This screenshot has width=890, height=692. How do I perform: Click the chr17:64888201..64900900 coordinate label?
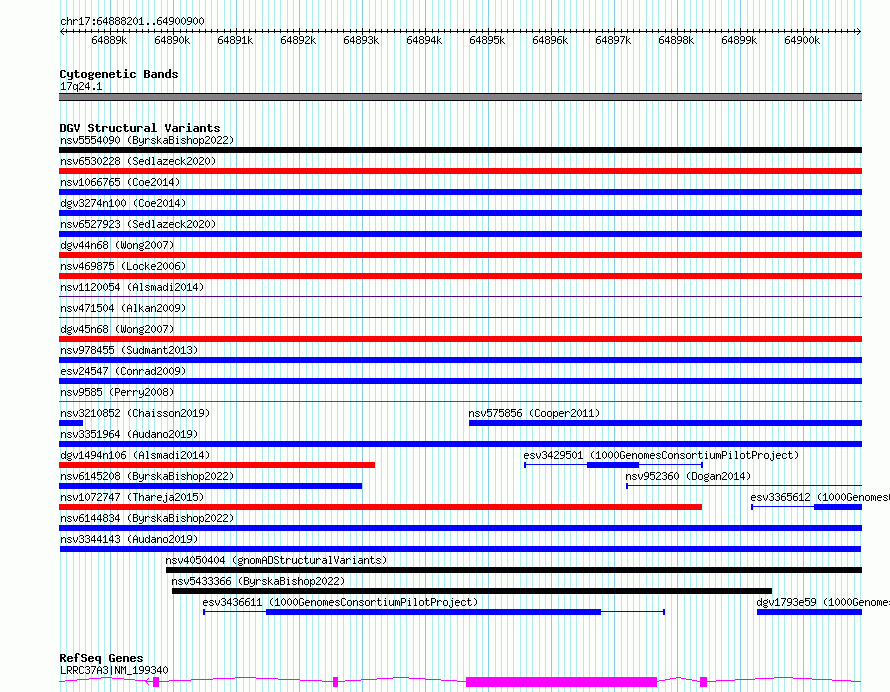coord(132,21)
